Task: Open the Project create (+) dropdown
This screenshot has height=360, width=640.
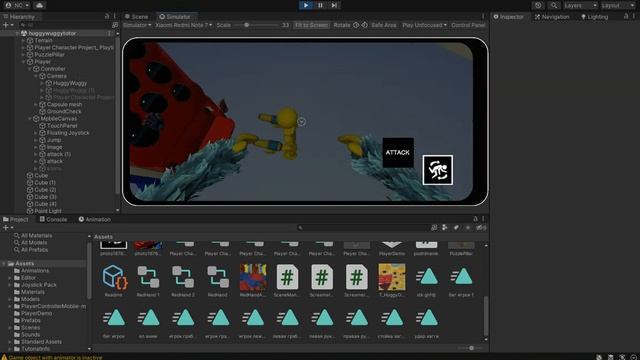Action: pyautogui.click(x=8, y=227)
